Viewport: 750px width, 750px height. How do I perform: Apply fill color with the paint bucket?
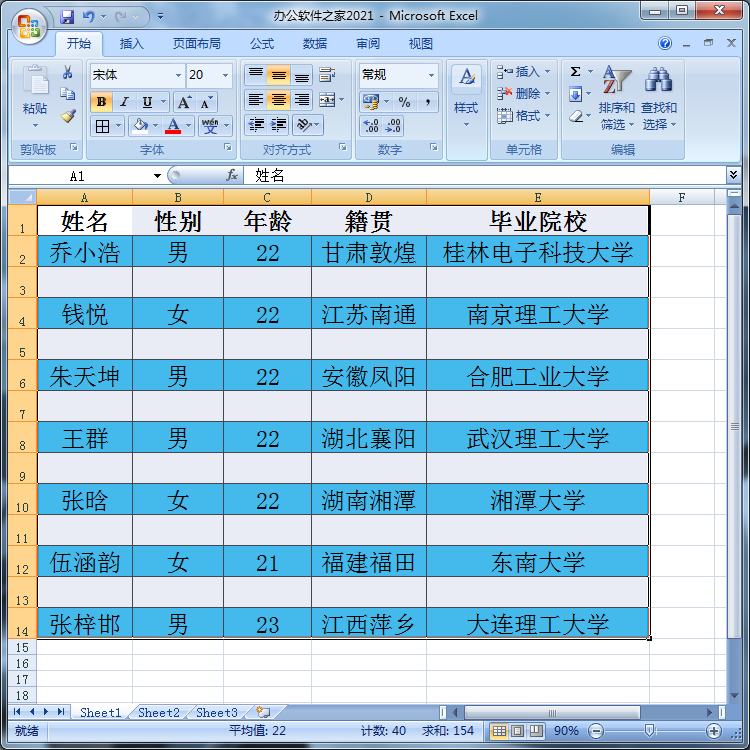[x=141, y=126]
